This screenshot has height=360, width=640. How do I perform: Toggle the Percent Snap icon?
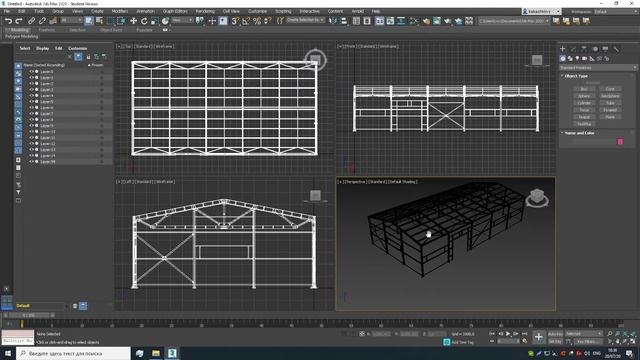257,21
